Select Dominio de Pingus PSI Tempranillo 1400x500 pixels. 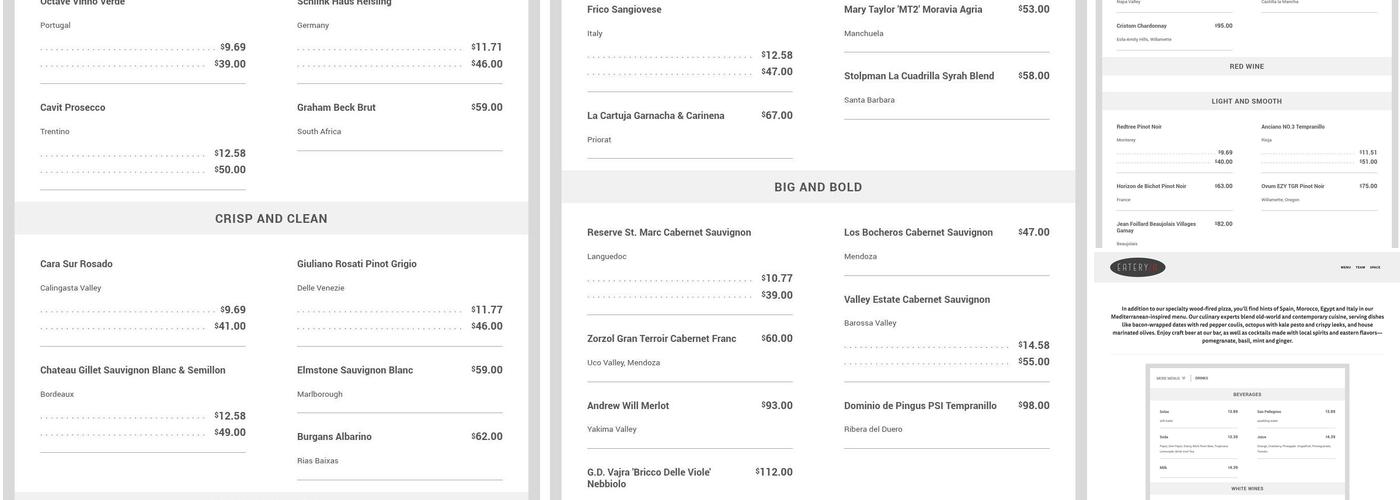point(920,406)
